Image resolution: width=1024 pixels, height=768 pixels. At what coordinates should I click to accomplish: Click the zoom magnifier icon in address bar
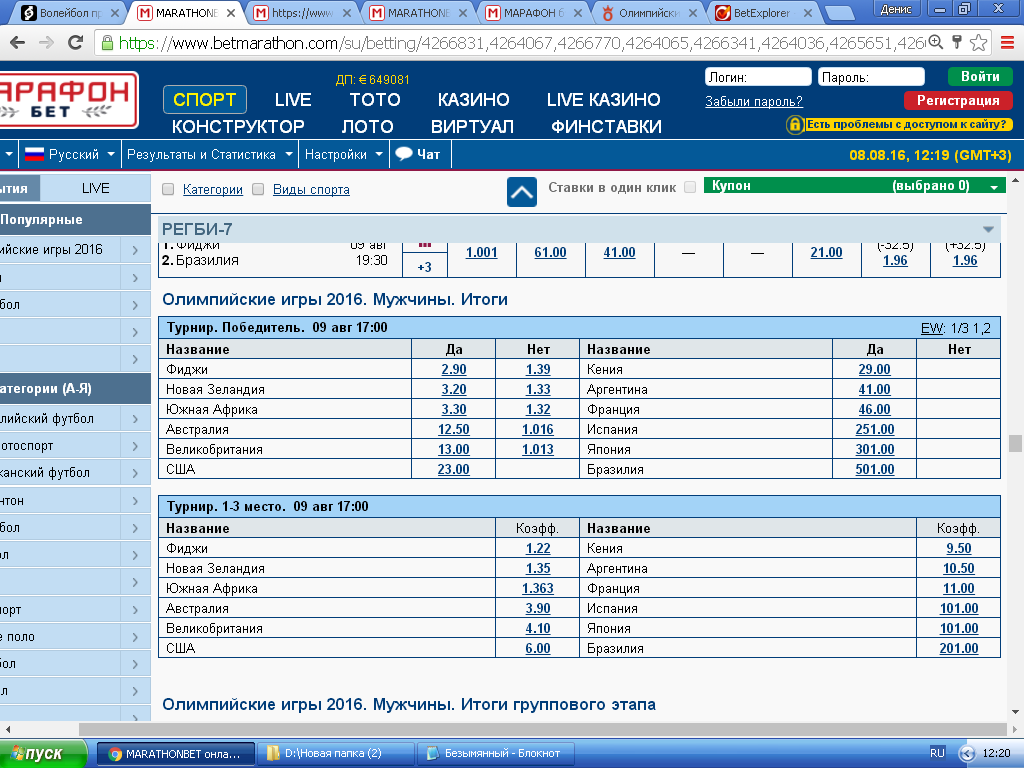coord(936,42)
